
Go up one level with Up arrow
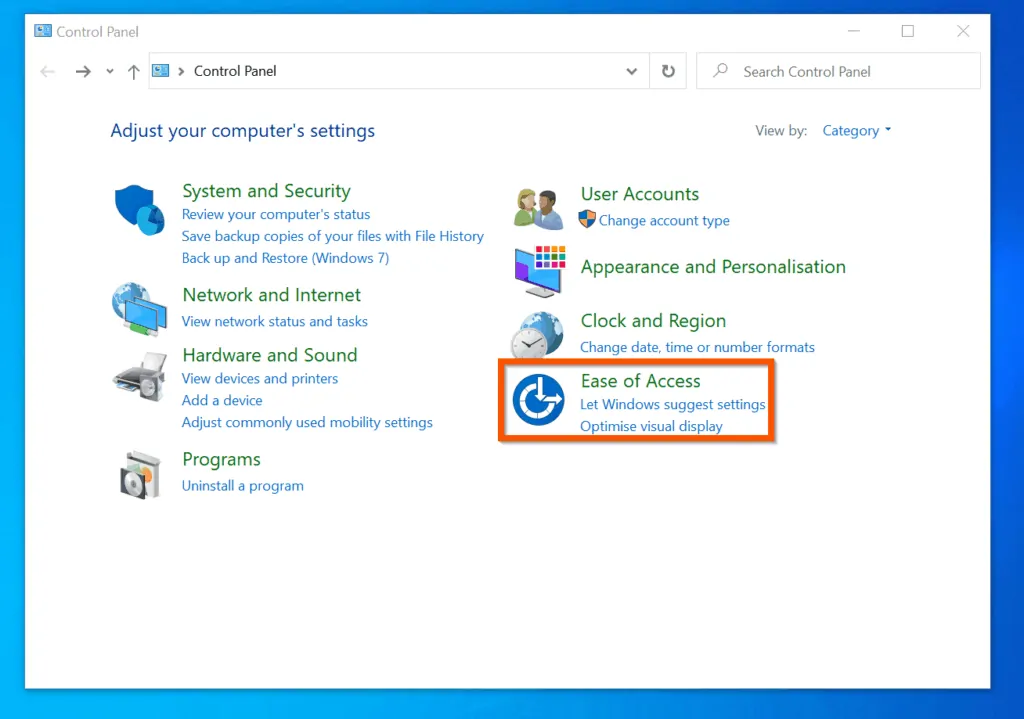coord(134,71)
